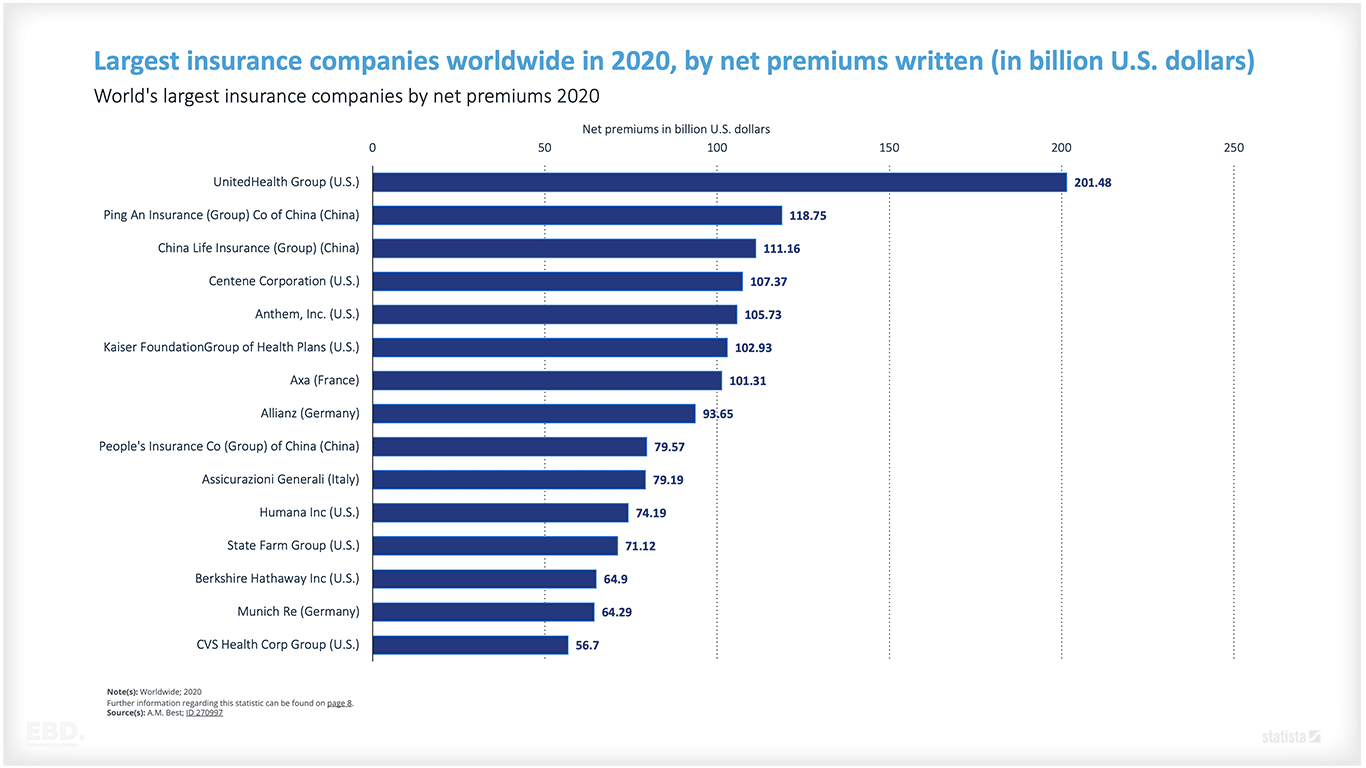This screenshot has height=768, width=1366.
Task: Click the China Life Insurance bar
Action: coord(564,248)
